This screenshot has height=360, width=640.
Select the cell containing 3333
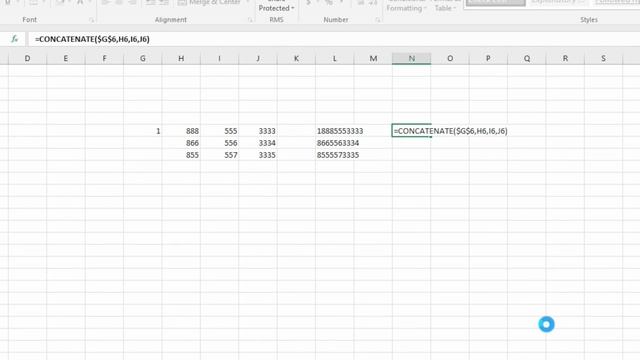point(258,131)
